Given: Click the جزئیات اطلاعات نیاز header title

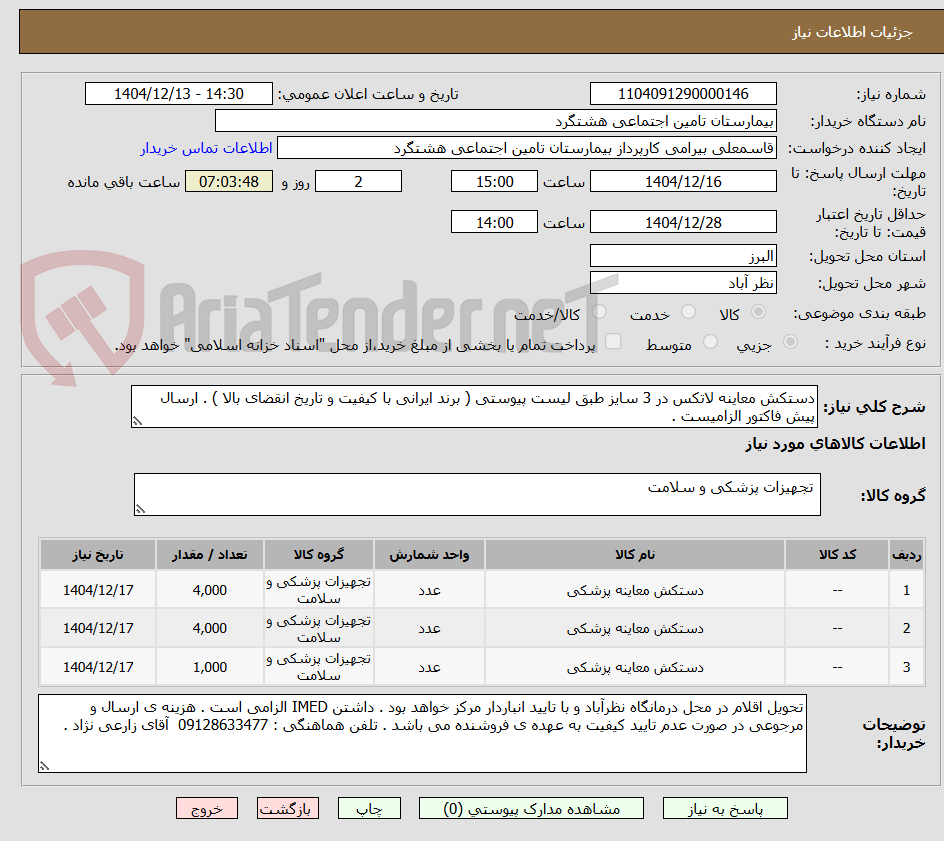Looking at the screenshot, I should pyautogui.click(x=852, y=32).
